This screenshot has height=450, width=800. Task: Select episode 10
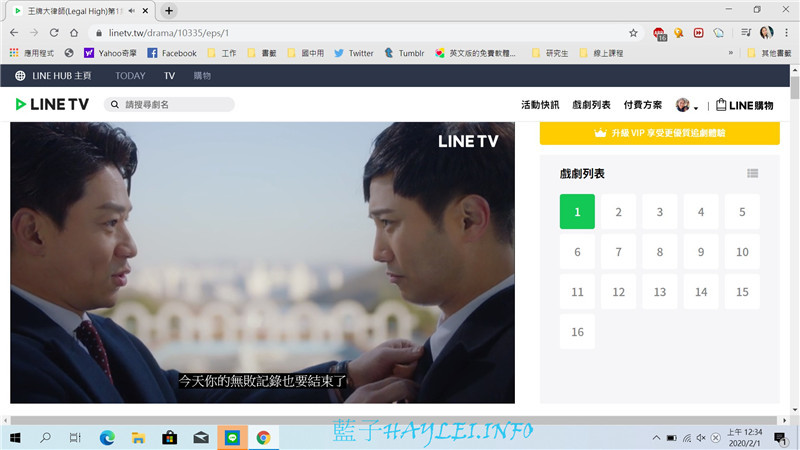point(742,252)
